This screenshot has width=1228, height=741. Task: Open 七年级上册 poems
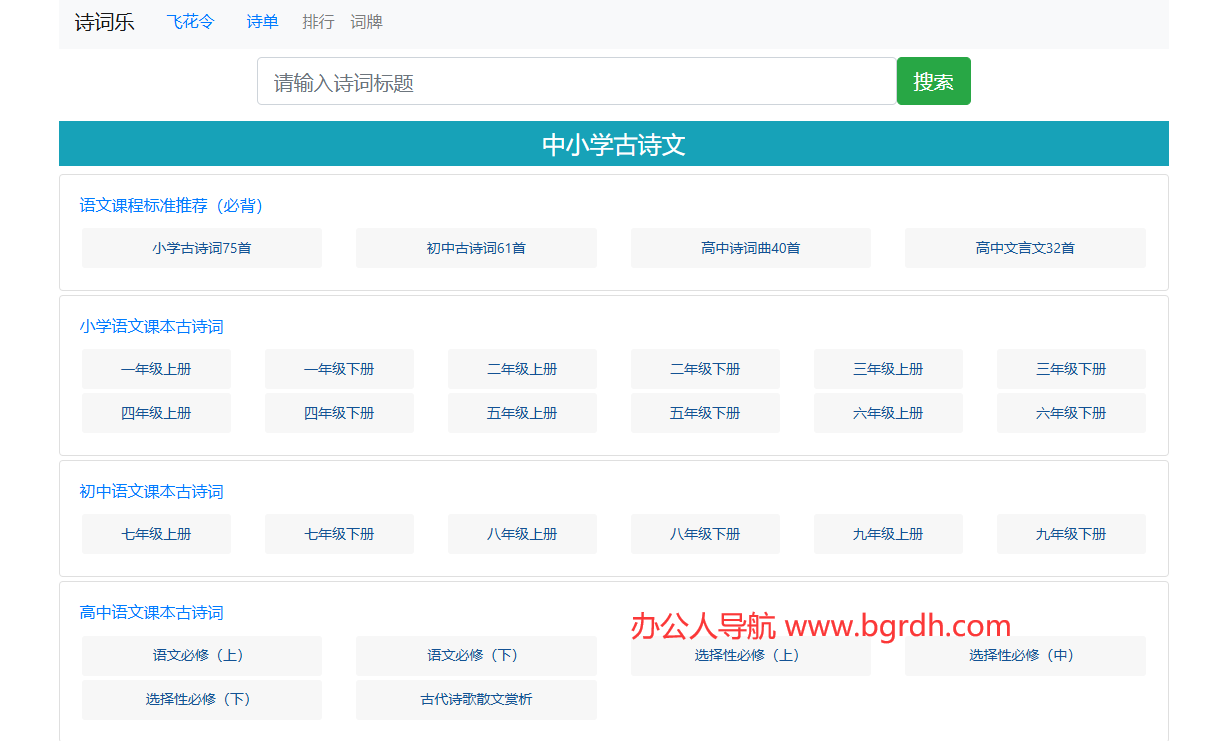(156, 534)
